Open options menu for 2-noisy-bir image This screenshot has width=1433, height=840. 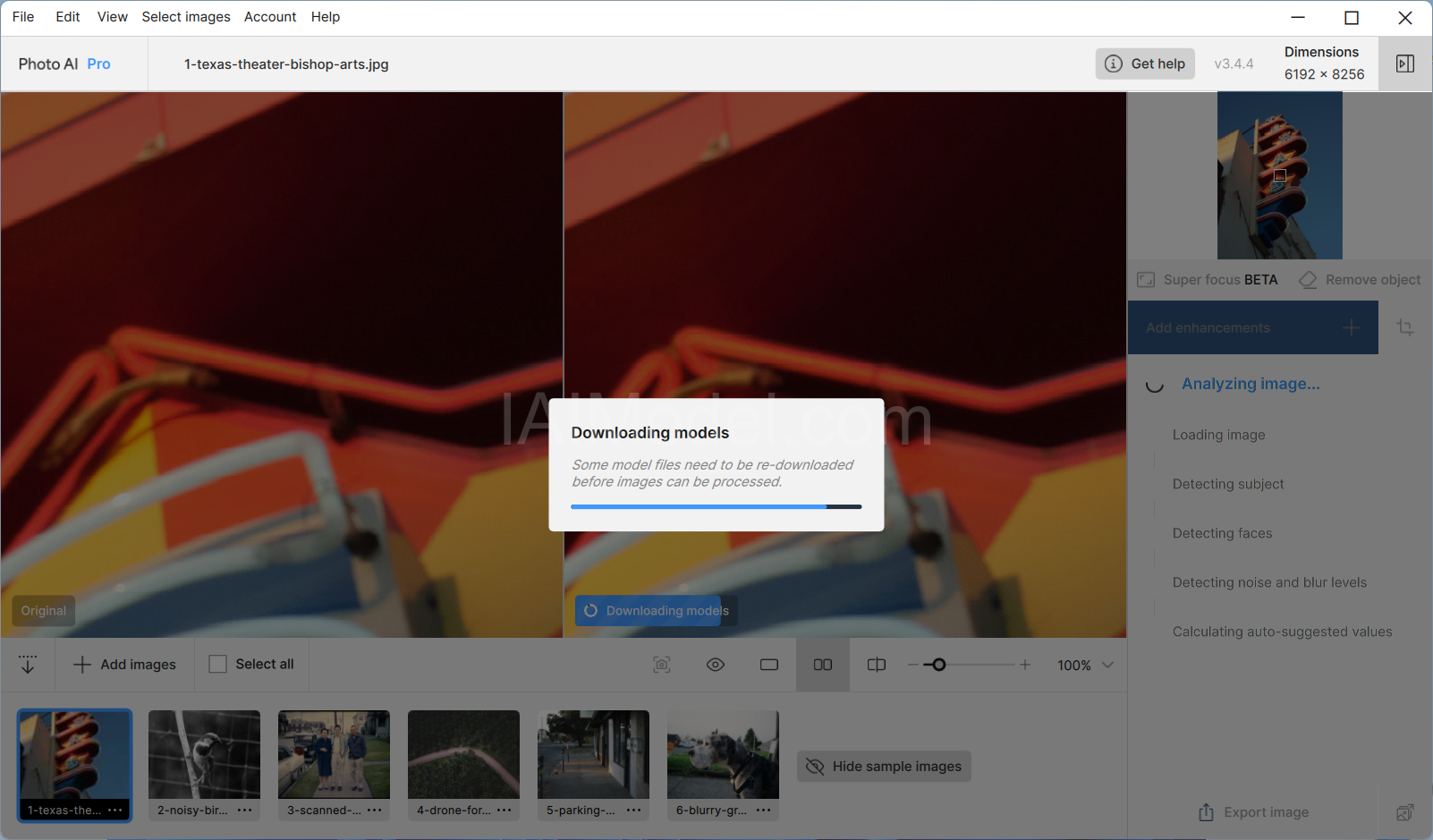(245, 810)
